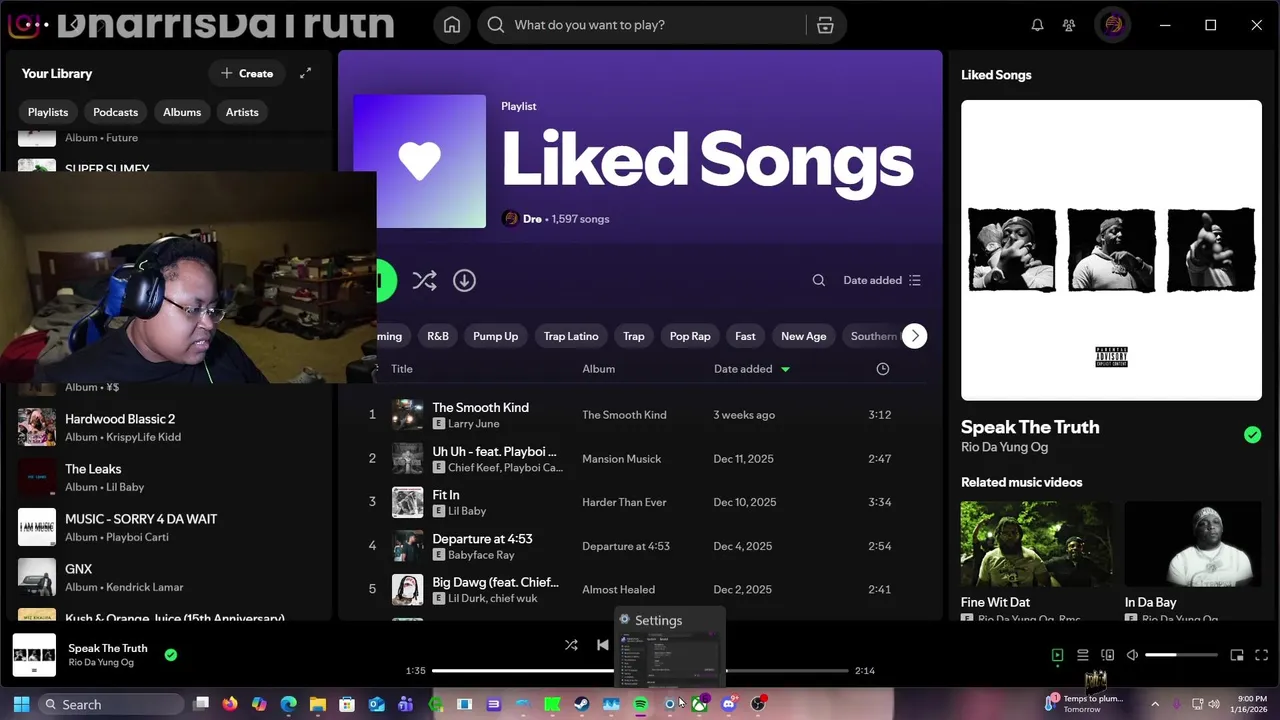Adjust the volume slider
This screenshot has height=720, width=1280.
[1181, 655]
